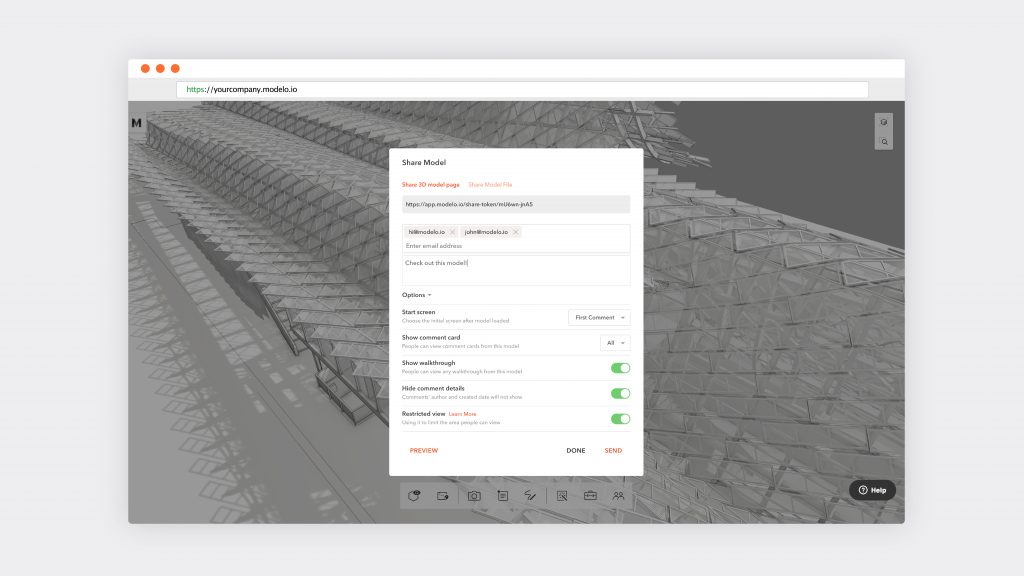Click the Start screen label
1024x576 pixels.
(418, 312)
